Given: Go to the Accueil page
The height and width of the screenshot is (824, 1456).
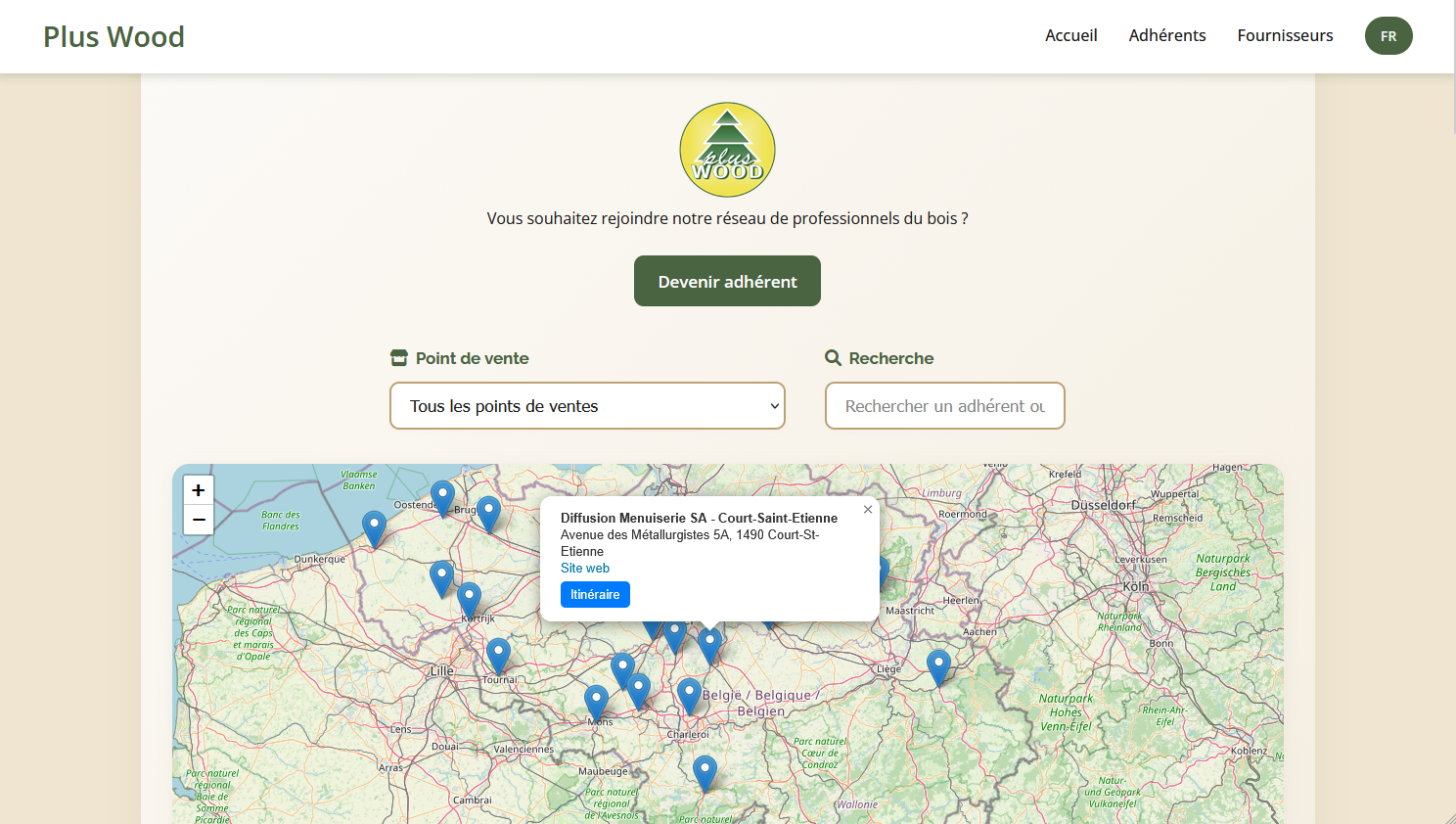Looking at the screenshot, I should click(x=1070, y=35).
